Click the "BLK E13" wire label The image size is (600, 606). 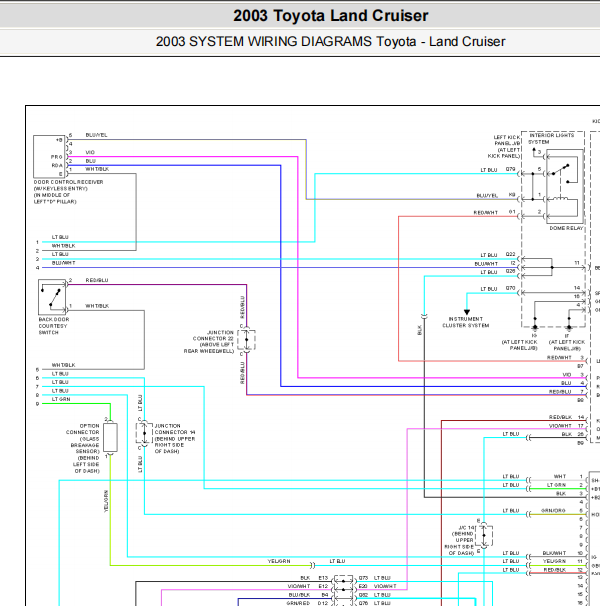click(314, 578)
